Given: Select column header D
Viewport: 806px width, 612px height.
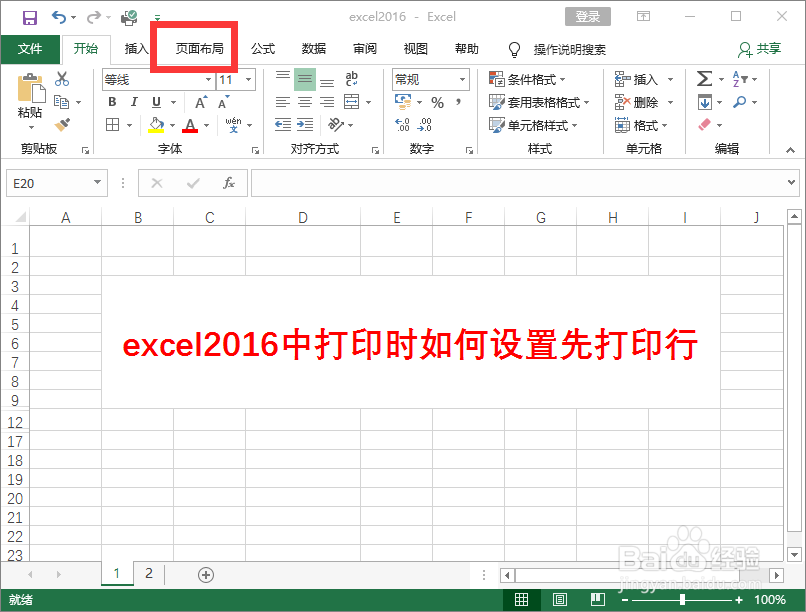Looking at the screenshot, I should click(x=303, y=217).
